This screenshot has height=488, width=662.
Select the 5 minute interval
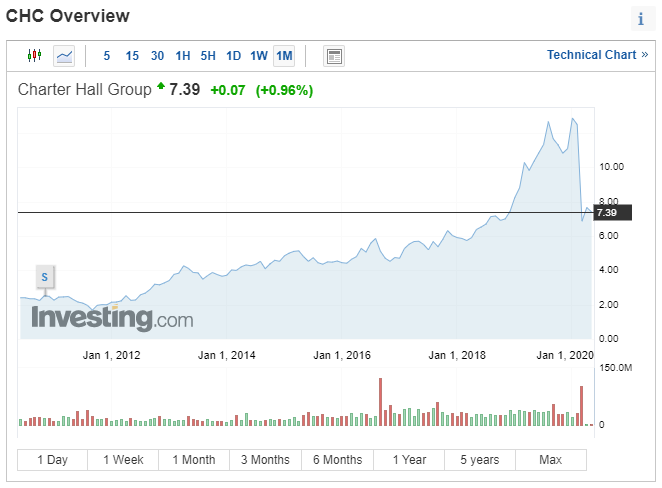tap(107, 56)
